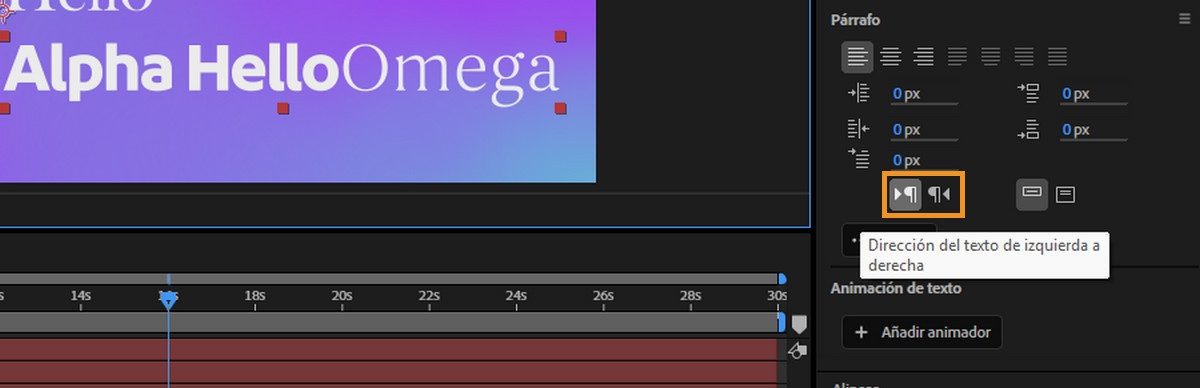Set text direction left to right
The width and height of the screenshot is (1200, 388).
[x=906, y=194]
